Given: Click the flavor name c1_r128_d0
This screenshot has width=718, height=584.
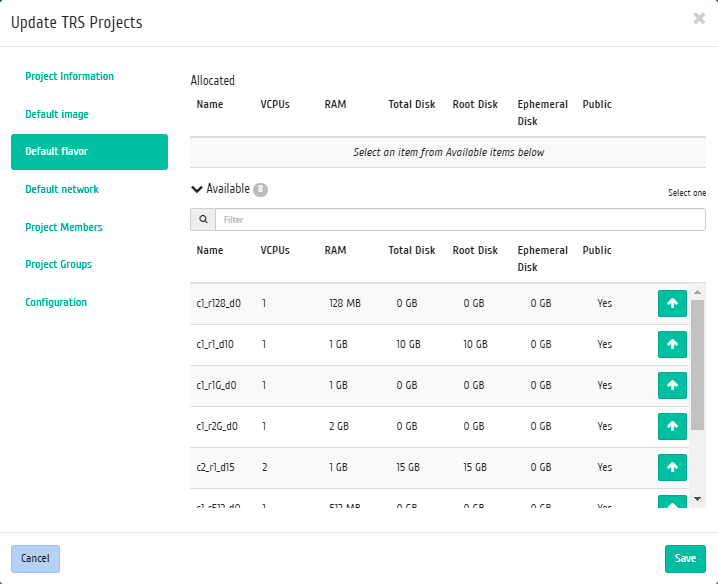Looking at the screenshot, I should click(x=218, y=303).
